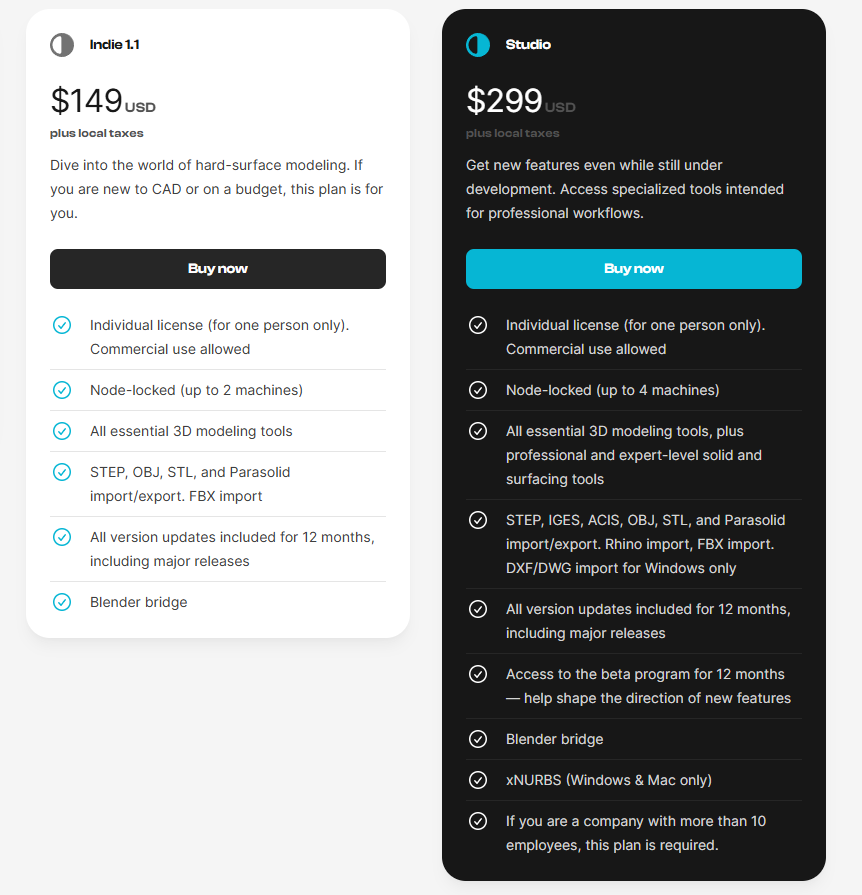
Task: Click the Indie 1.1 plan title
Action: [x=115, y=45]
